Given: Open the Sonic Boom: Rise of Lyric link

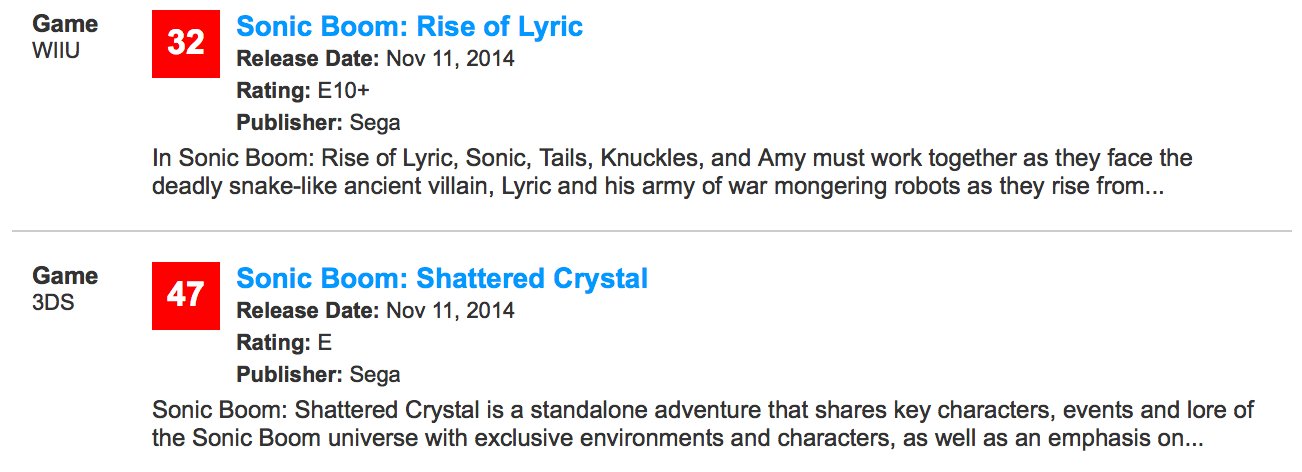Looking at the screenshot, I should (x=409, y=26).
